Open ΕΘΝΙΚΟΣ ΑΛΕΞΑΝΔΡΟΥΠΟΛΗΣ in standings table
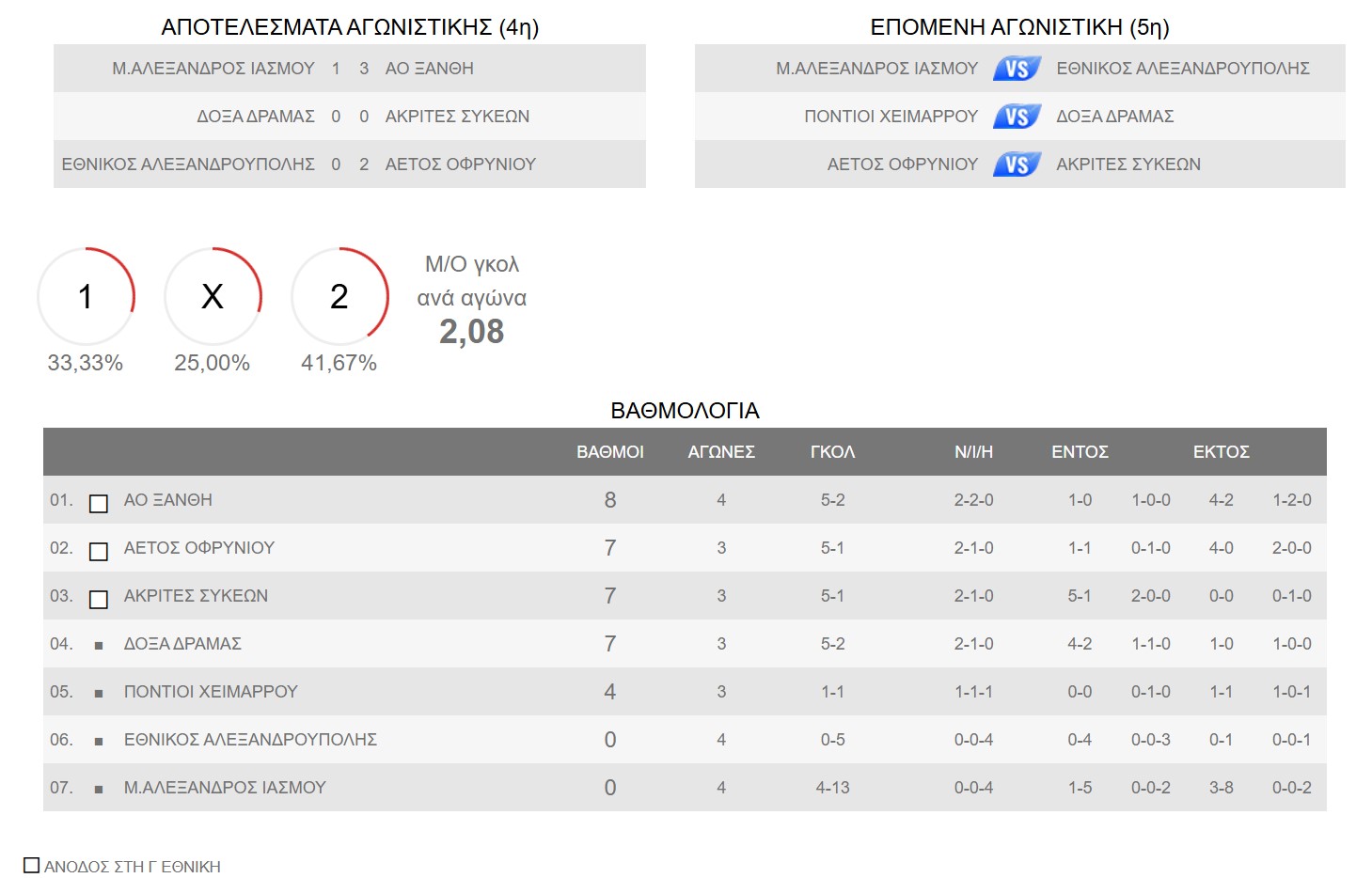This screenshot has width=1372, height=878. 250,740
